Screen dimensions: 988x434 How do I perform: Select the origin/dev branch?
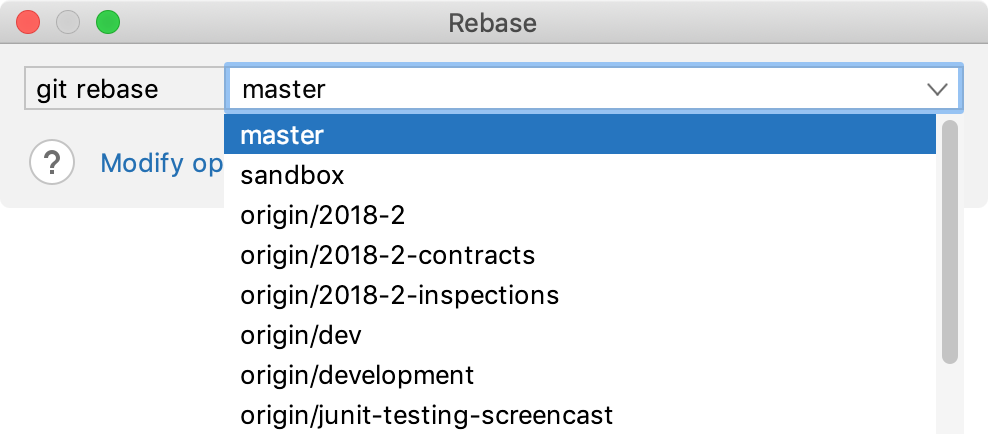point(300,335)
